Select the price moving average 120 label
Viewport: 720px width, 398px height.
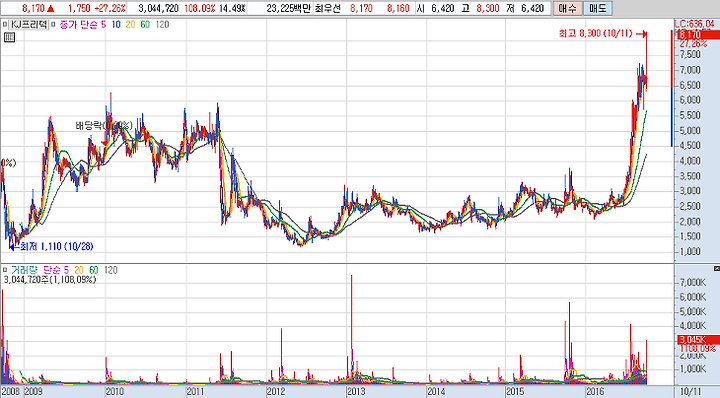point(162,24)
